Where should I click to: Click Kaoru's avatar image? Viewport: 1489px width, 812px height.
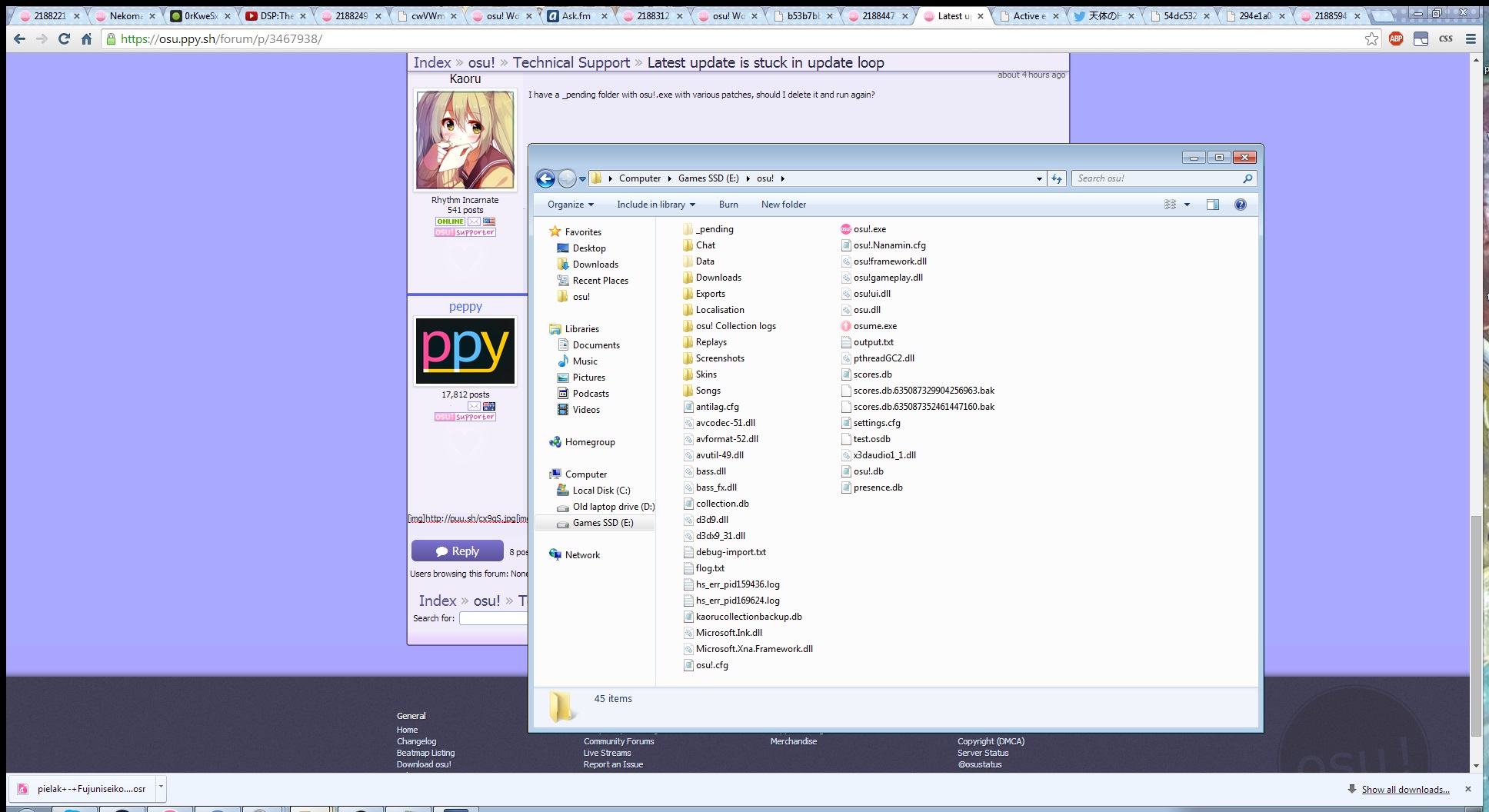pos(465,140)
